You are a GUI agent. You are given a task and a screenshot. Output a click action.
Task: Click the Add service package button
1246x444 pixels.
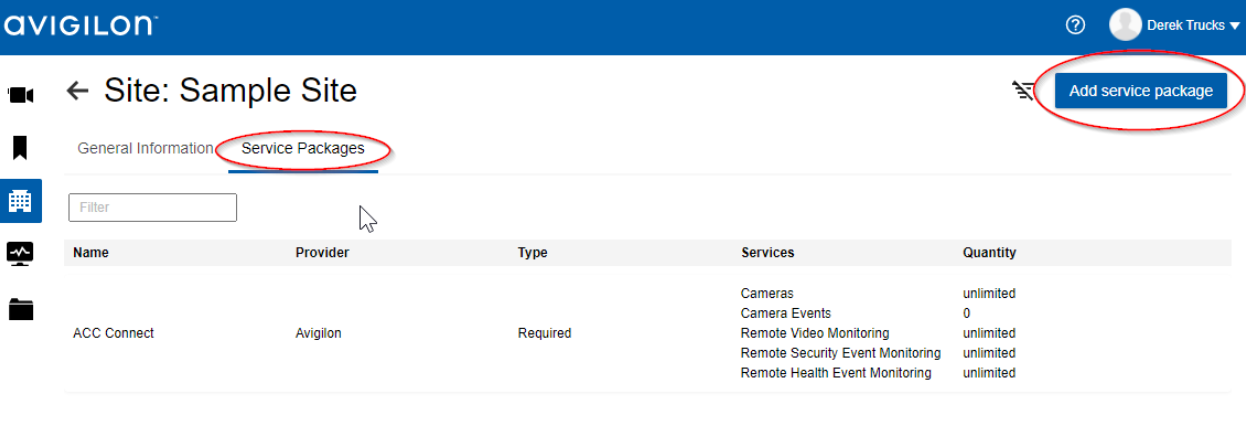(1140, 91)
